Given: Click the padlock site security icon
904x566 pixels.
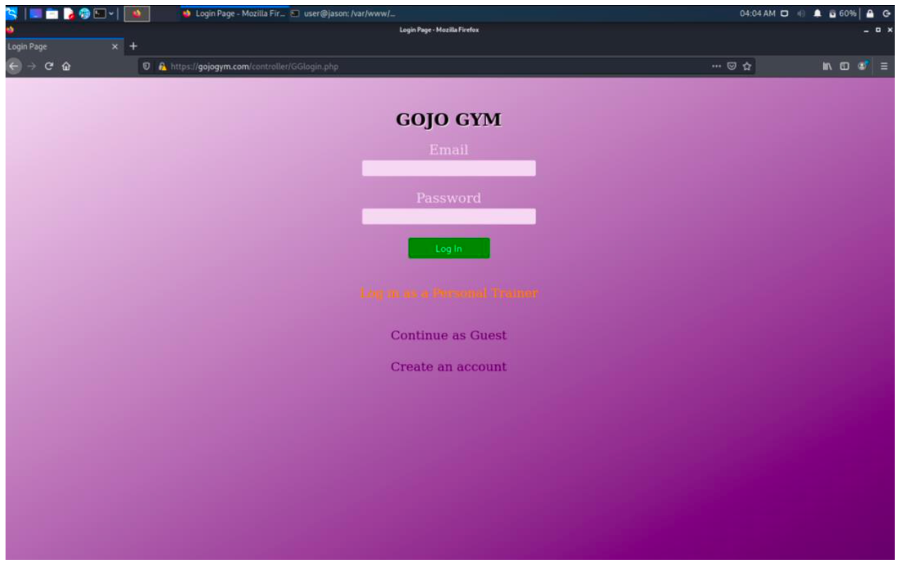Looking at the screenshot, I should [x=162, y=66].
